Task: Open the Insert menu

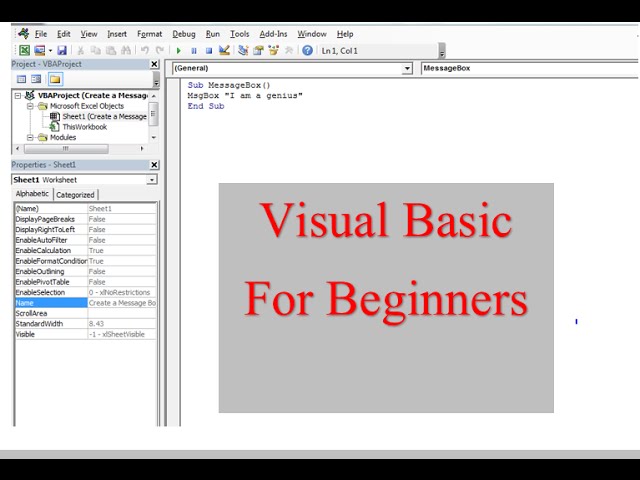Action: coord(117,34)
